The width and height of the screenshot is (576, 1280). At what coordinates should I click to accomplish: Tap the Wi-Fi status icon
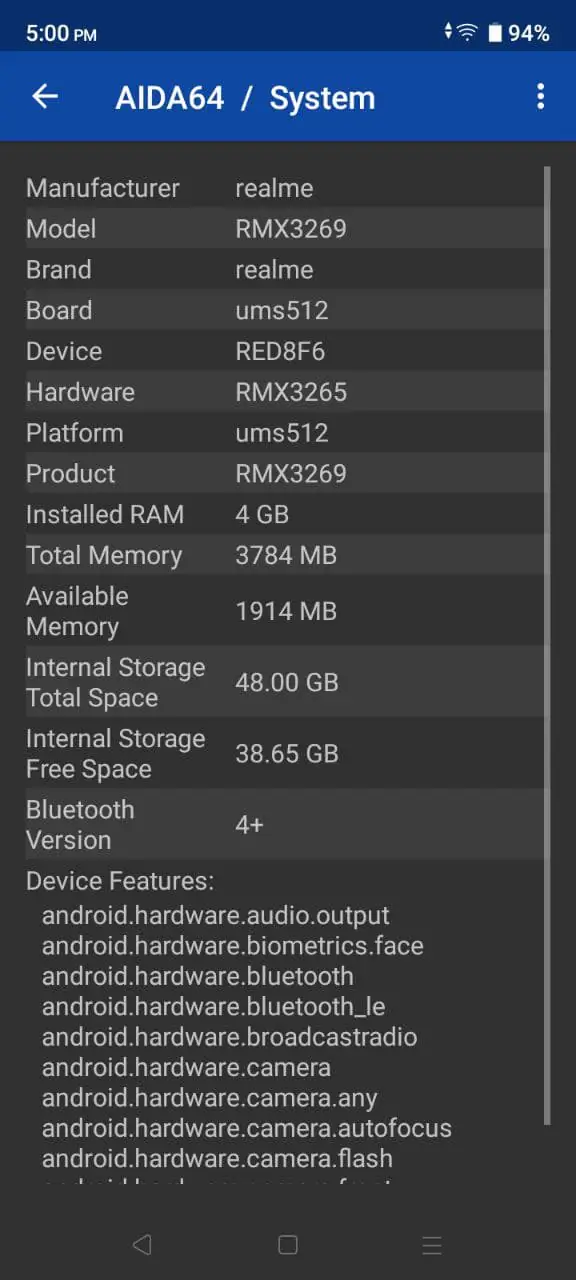click(467, 33)
